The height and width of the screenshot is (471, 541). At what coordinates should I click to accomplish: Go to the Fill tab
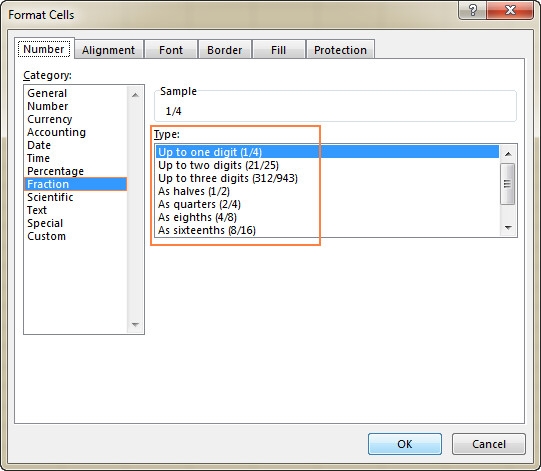coord(278,50)
